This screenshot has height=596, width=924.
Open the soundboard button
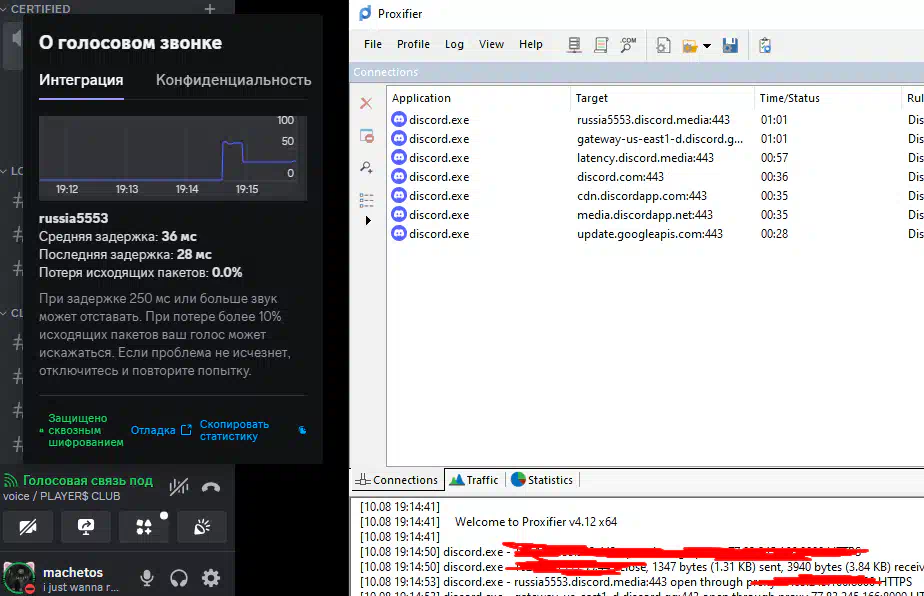(202, 526)
